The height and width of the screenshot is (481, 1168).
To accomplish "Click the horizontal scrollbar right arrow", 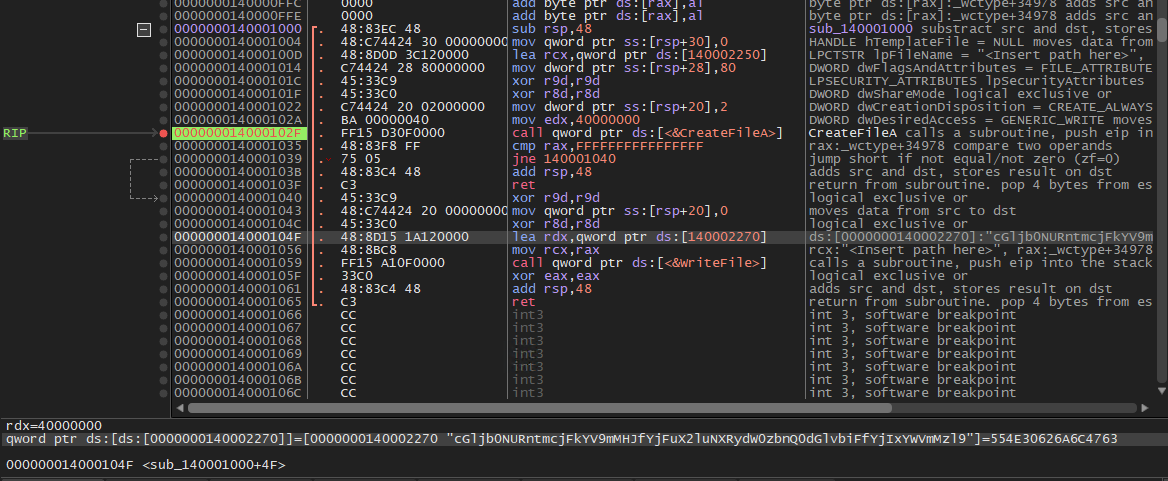I will coord(1146,408).
